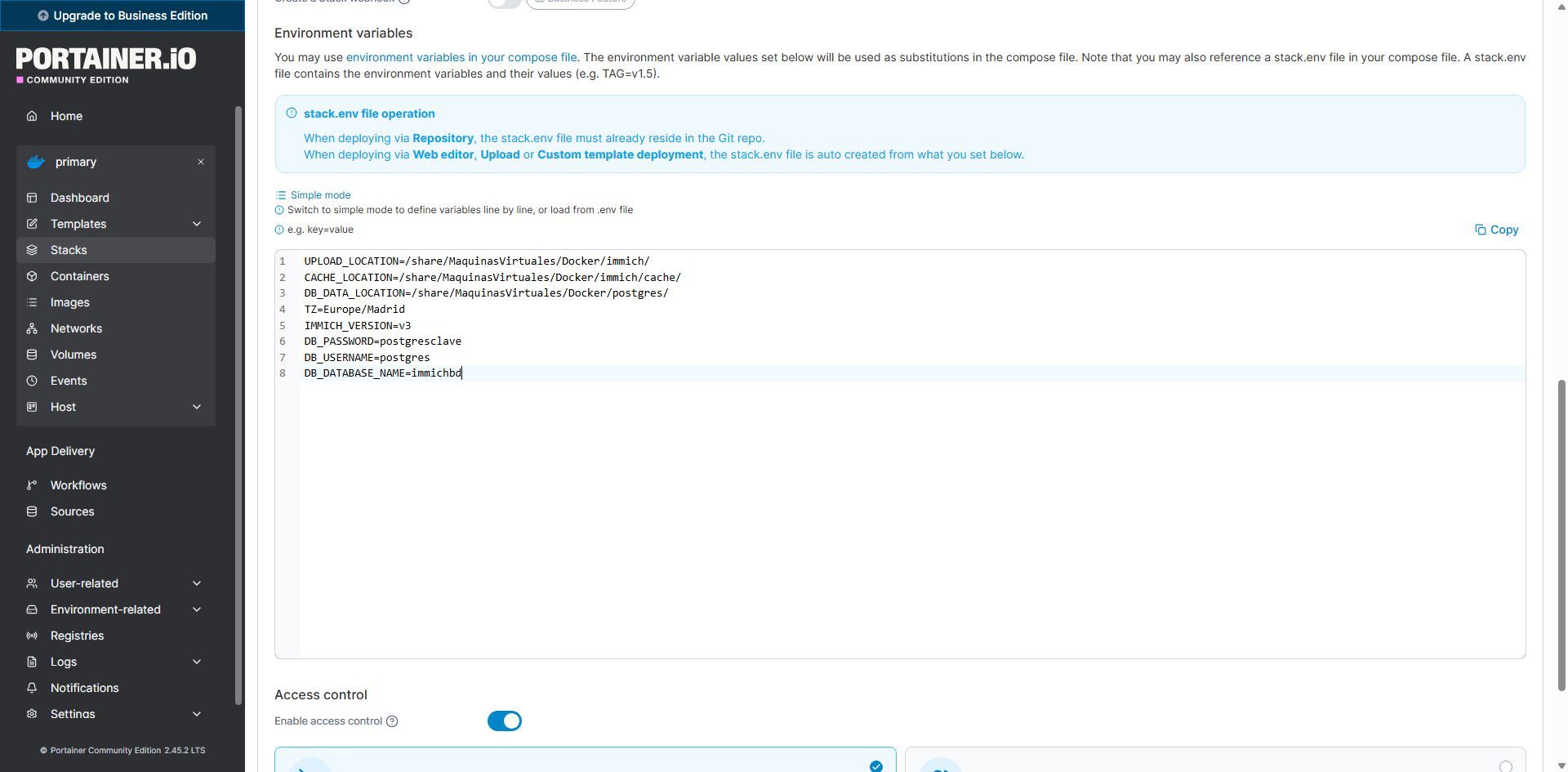The image size is (1568, 772).
Task: Click the Dashboard icon
Action: [x=32, y=198]
